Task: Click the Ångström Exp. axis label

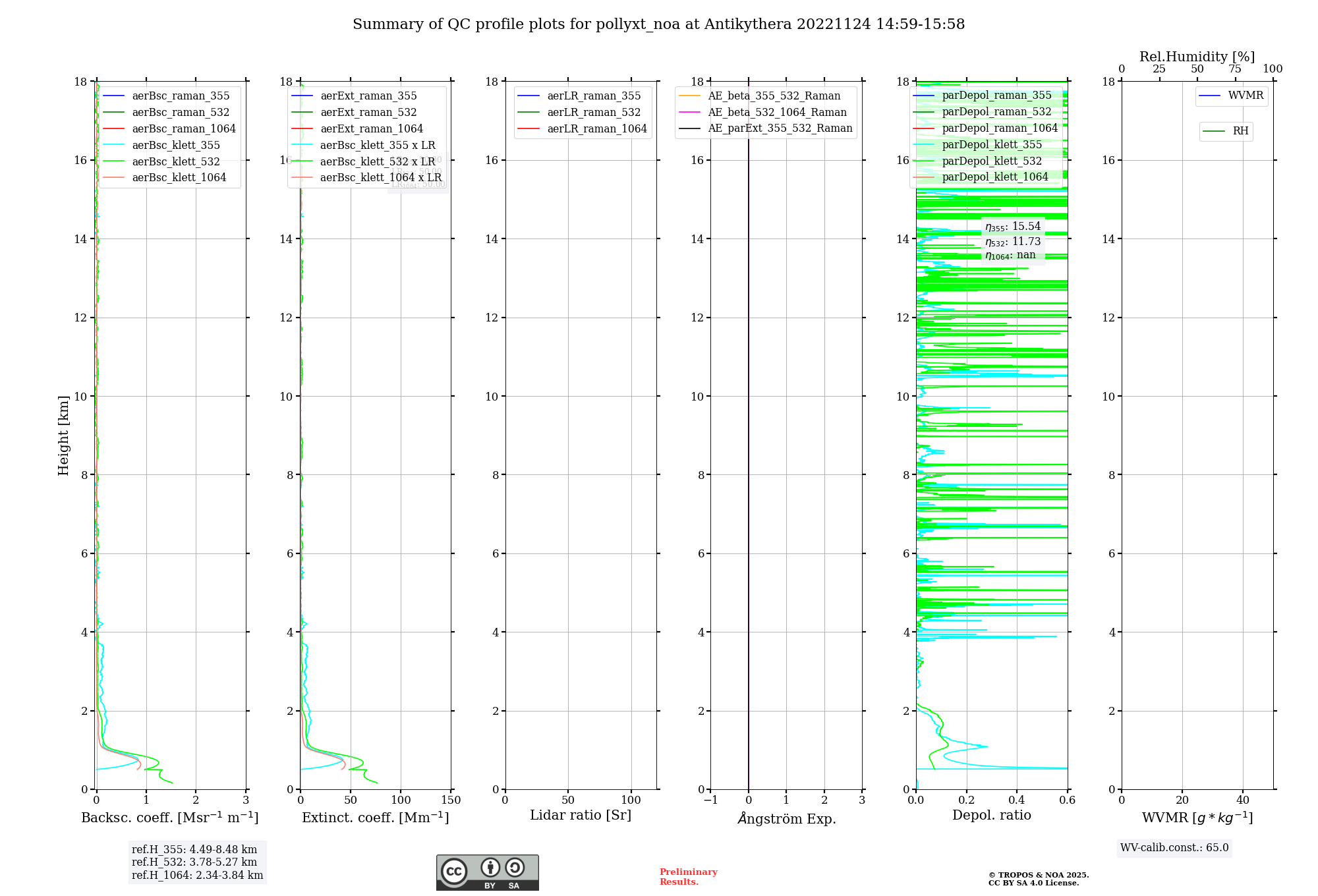Action: (786, 818)
